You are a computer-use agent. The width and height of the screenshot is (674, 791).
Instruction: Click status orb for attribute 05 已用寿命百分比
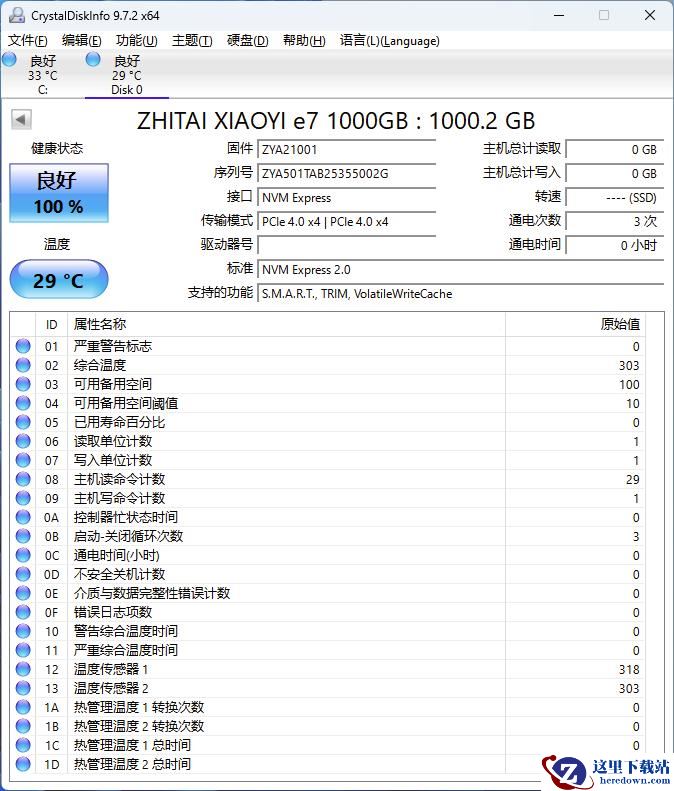click(23, 422)
